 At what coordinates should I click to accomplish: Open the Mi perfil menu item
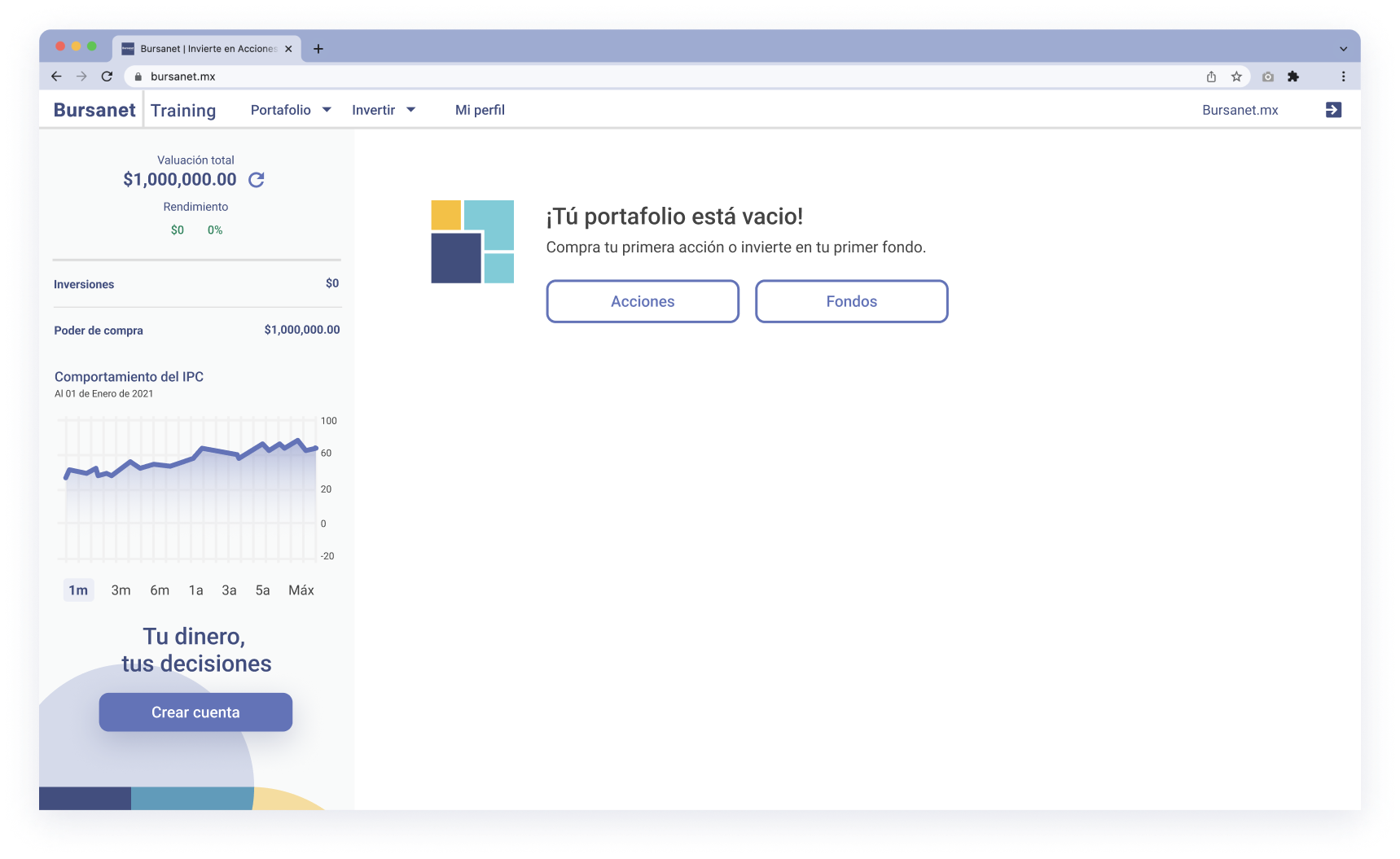(480, 110)
